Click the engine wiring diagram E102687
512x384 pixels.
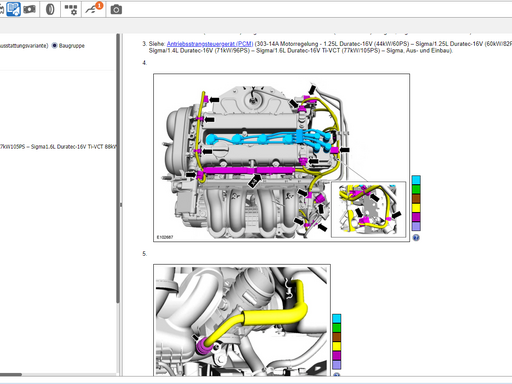pyautogui.click(x=281, y=158)
